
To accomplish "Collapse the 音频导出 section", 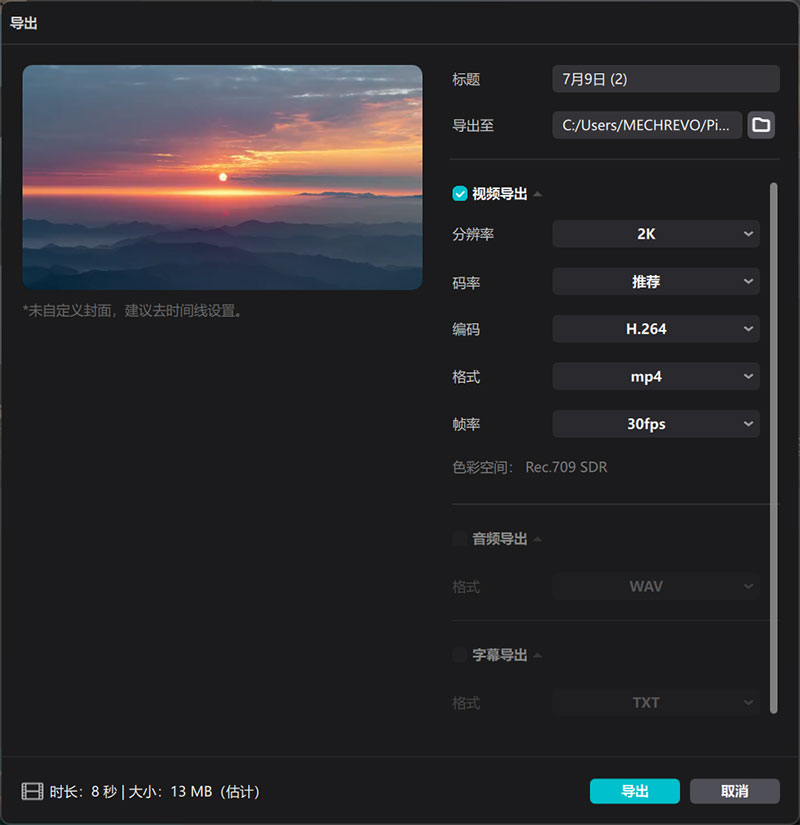I will click(536, 538).
